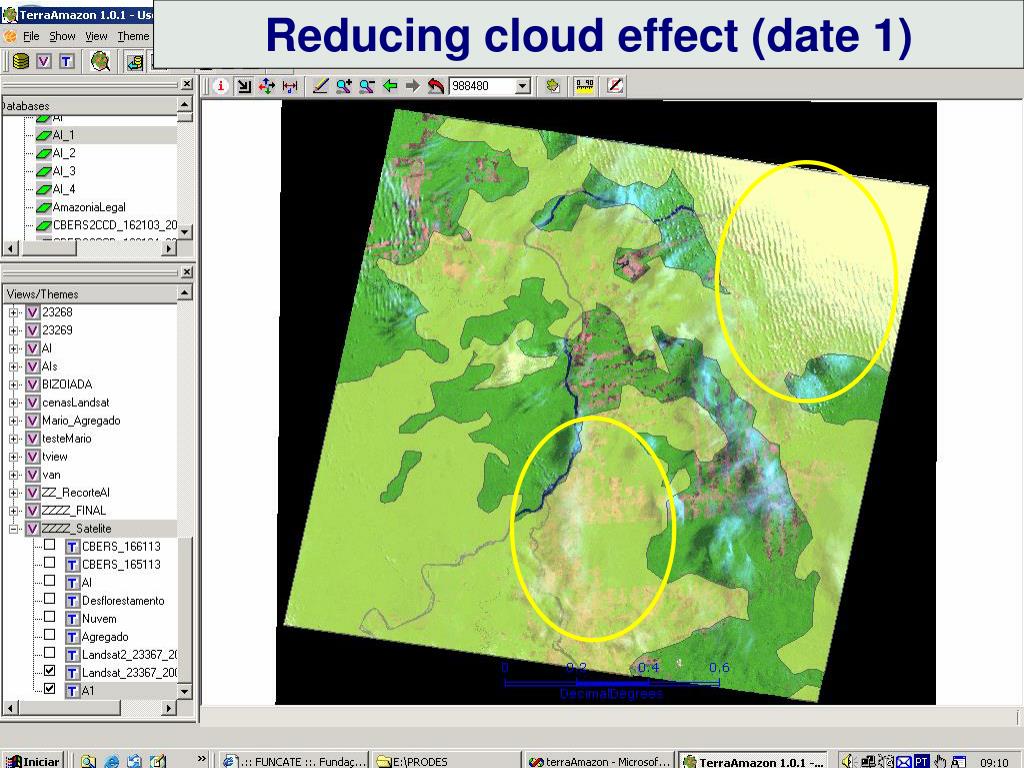Select the information (i) tool
The height and width of the screenshot is (768, 1024).
tap(221, 86)
